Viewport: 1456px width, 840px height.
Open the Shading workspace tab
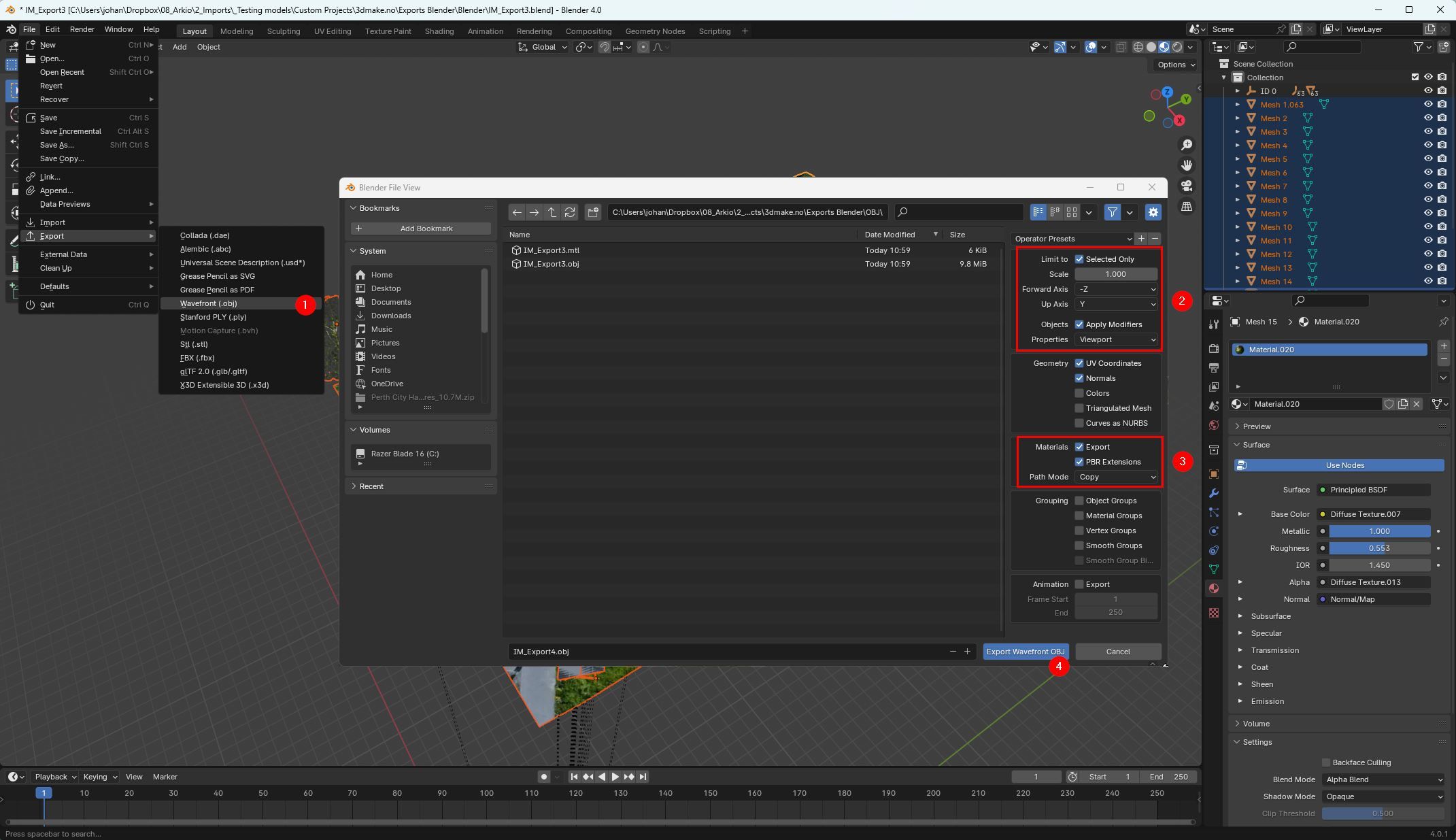439,31
